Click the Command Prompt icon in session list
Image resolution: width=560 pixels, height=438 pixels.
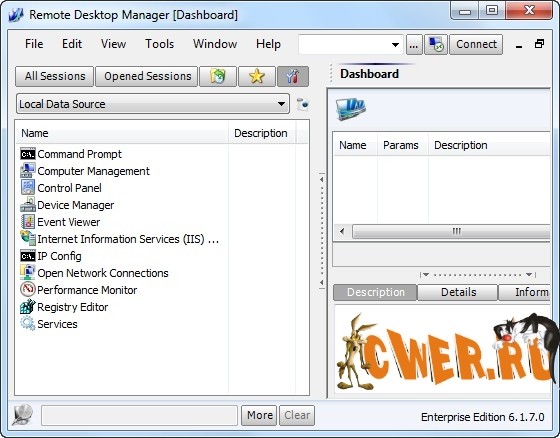[x=28, y=154]
